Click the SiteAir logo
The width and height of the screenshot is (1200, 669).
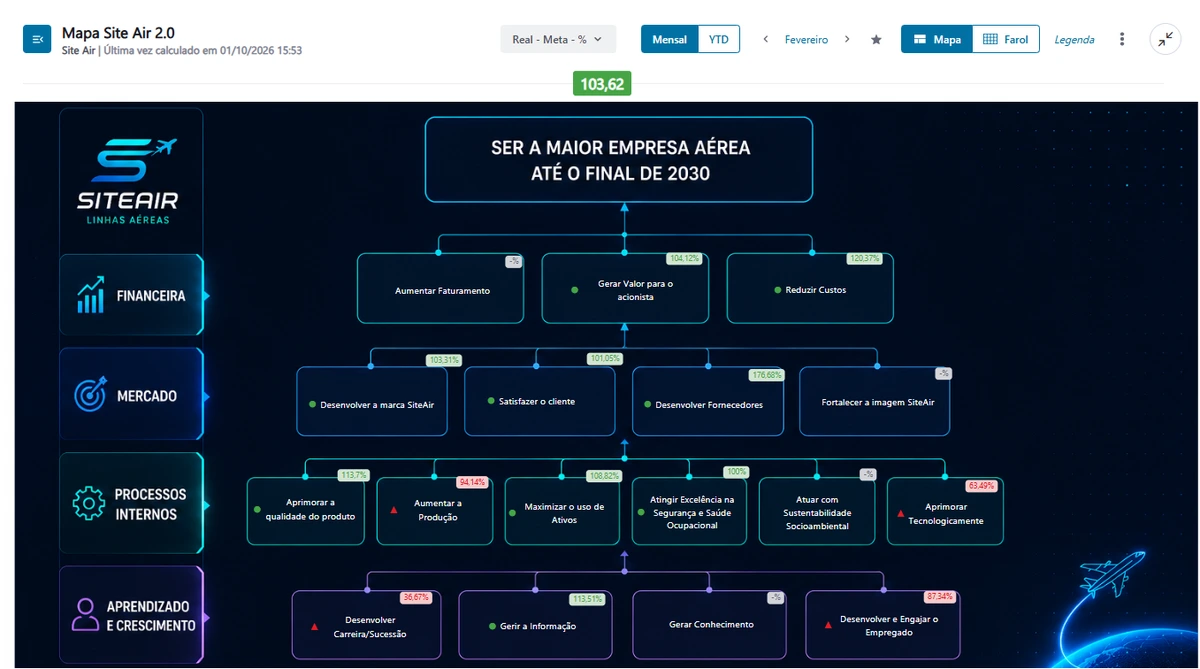coord(128,181)
